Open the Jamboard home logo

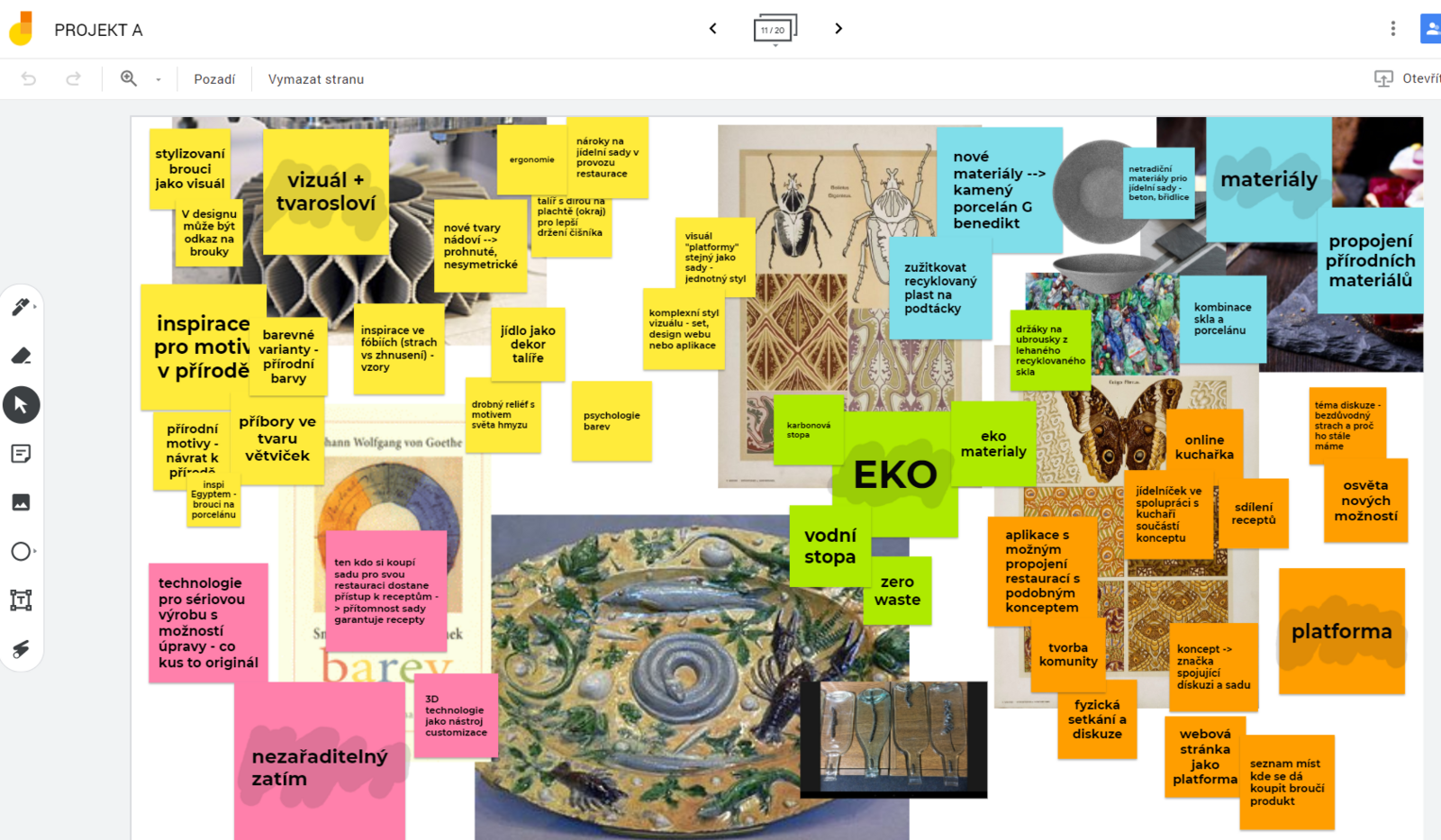point(22,29)
